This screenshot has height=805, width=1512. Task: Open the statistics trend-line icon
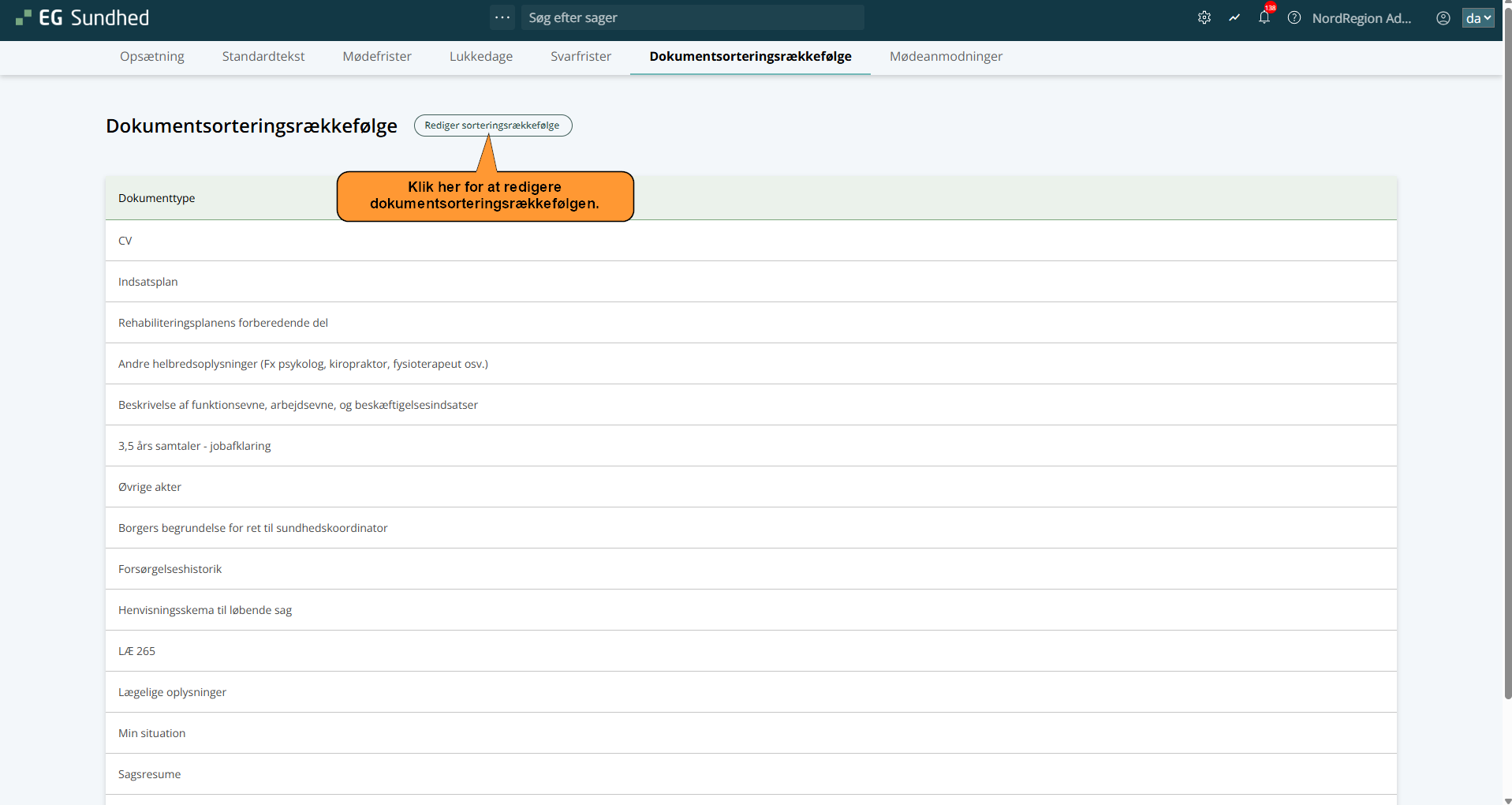pos(1234,17)
